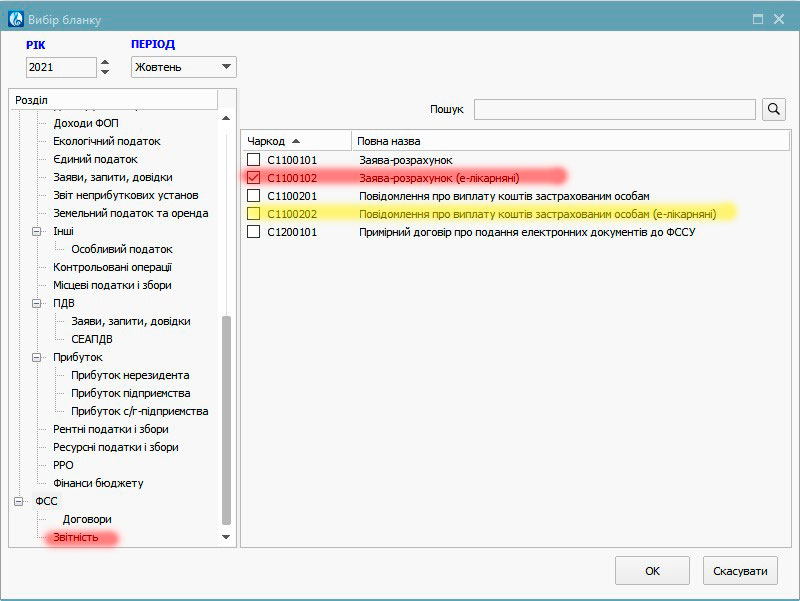This screenshot has width=800, height=601.
Task: Click into the Пошук search field
Action: (614, 109)
